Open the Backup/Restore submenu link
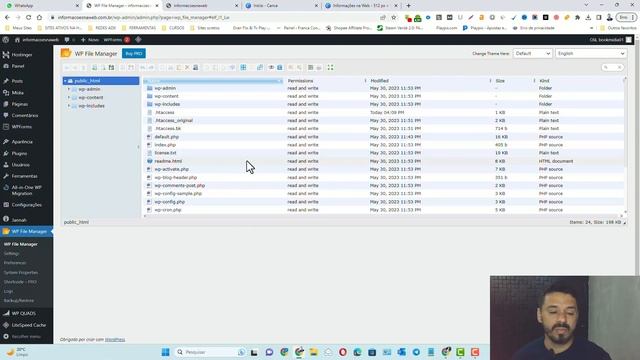Image resolution: width=640 pixels, height=360 pixels. (19, 300)
